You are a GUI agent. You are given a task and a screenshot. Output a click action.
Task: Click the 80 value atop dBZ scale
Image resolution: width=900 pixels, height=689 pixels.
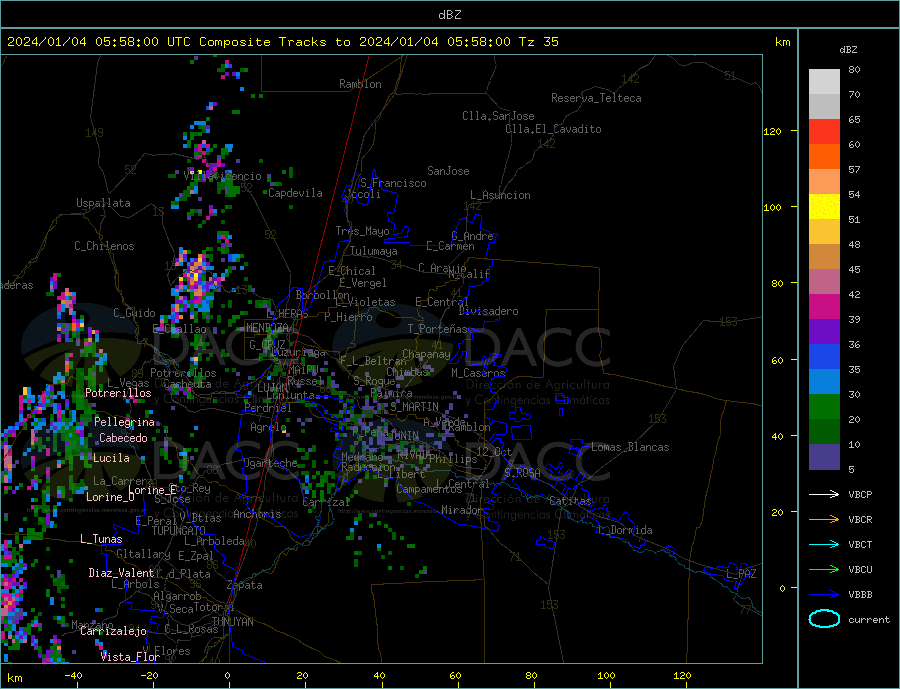[854, 69]
